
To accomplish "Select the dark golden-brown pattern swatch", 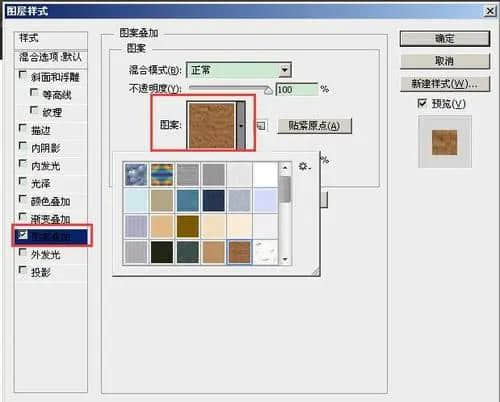I will click(188, 226).
